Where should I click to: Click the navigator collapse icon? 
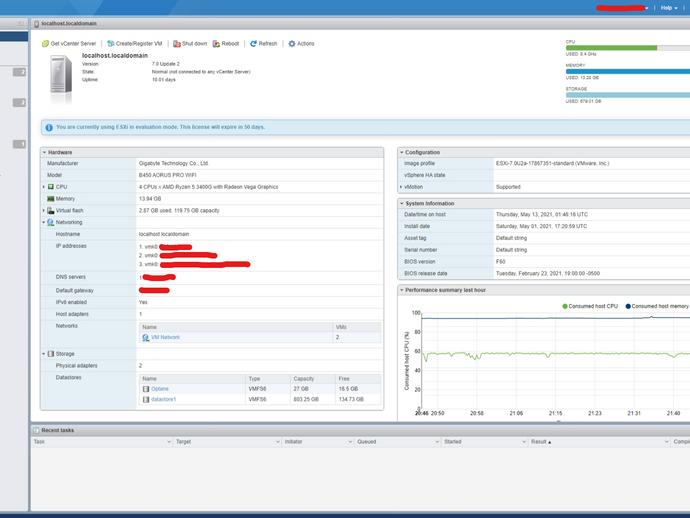pyautogui.click(x=21, y=24)
